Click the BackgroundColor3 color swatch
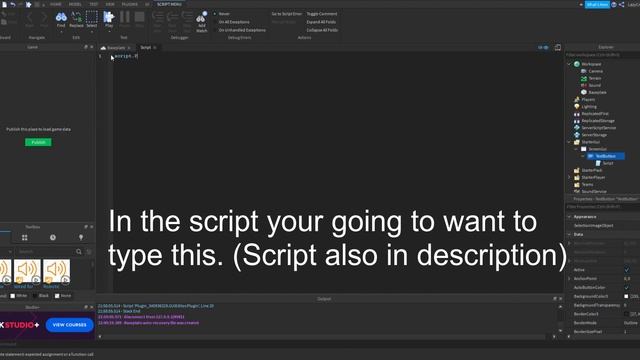The image size is (640, 360). point(626,296)
